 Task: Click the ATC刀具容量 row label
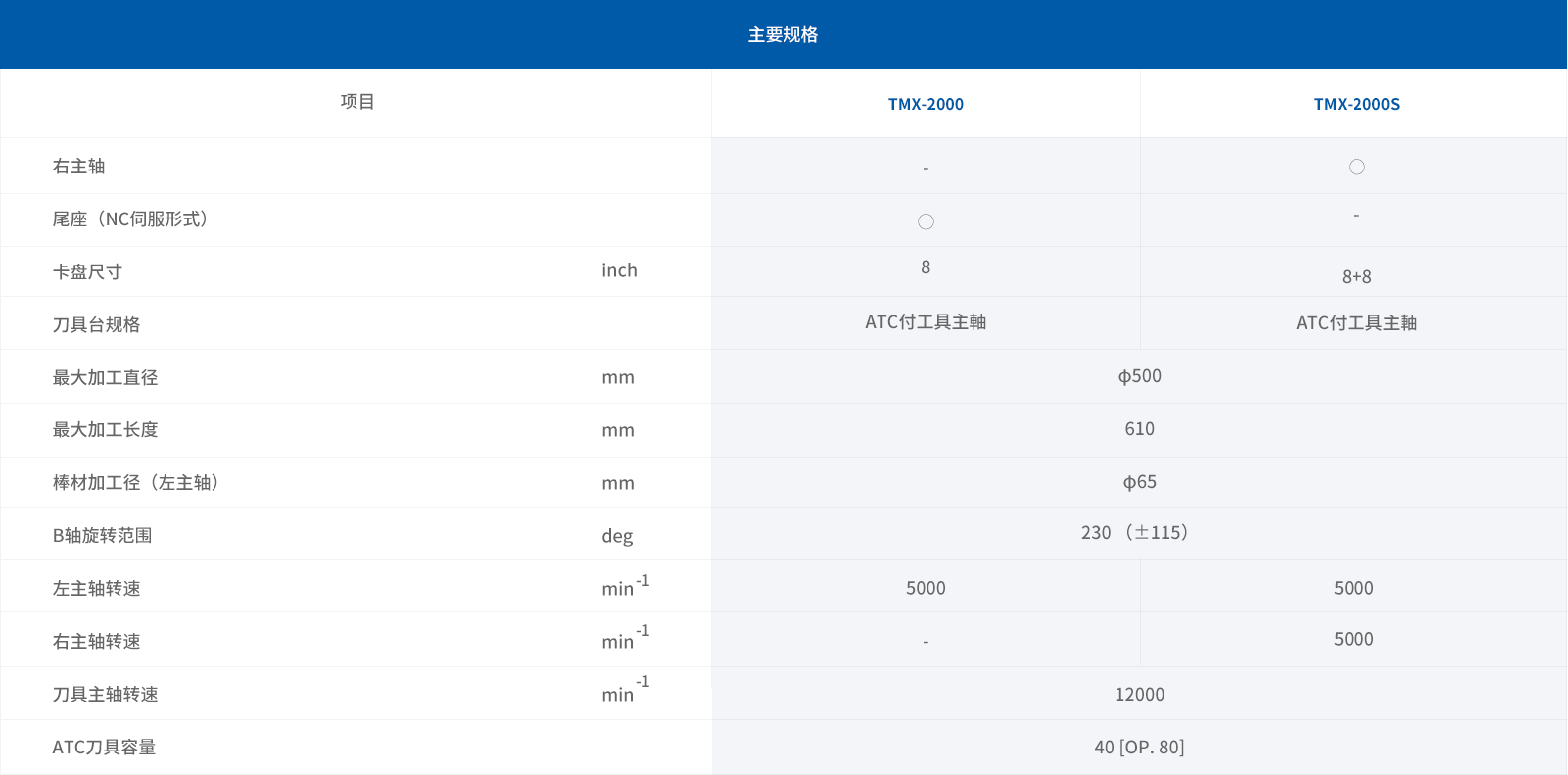click(104, 748)
